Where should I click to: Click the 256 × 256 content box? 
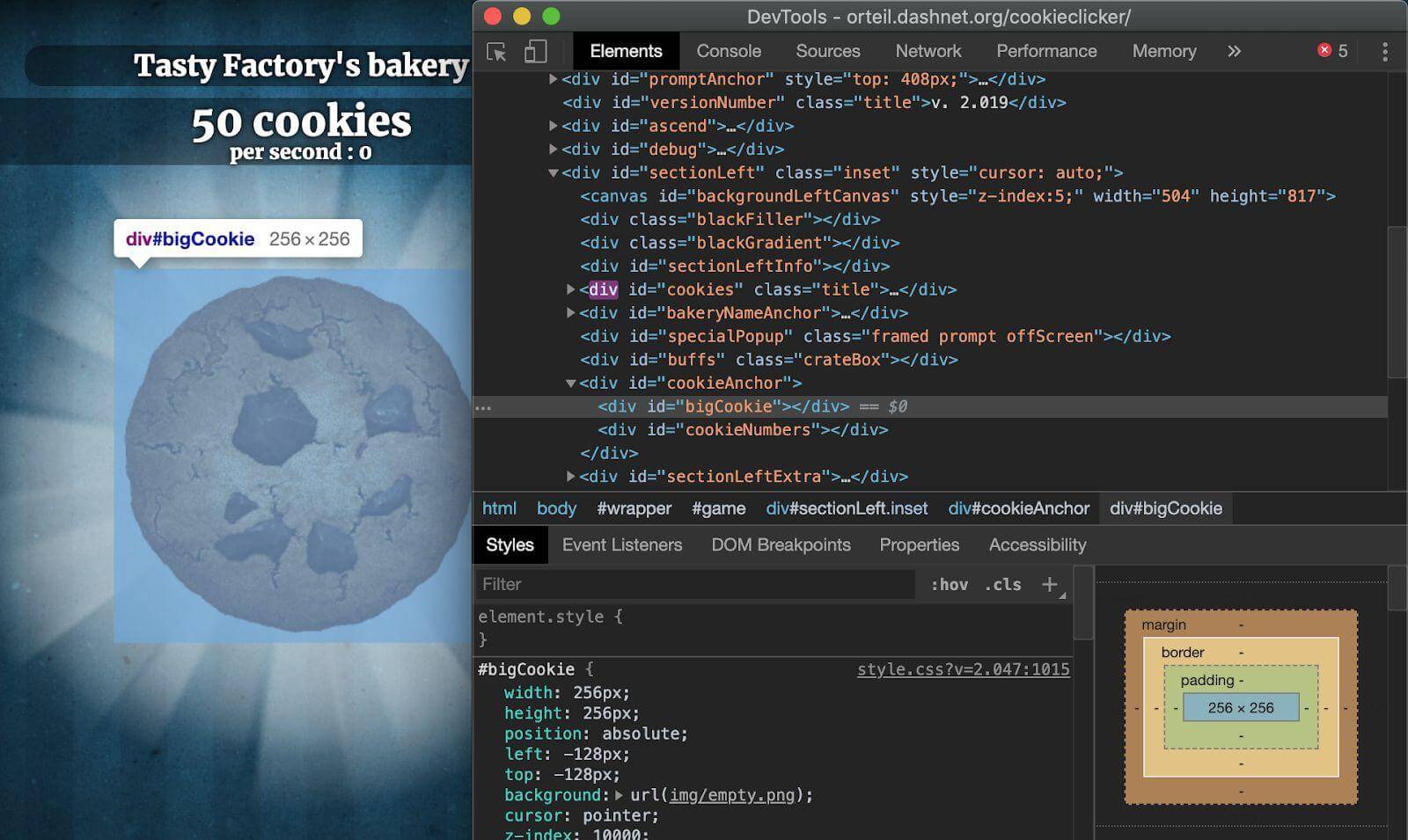point(1241,708)
